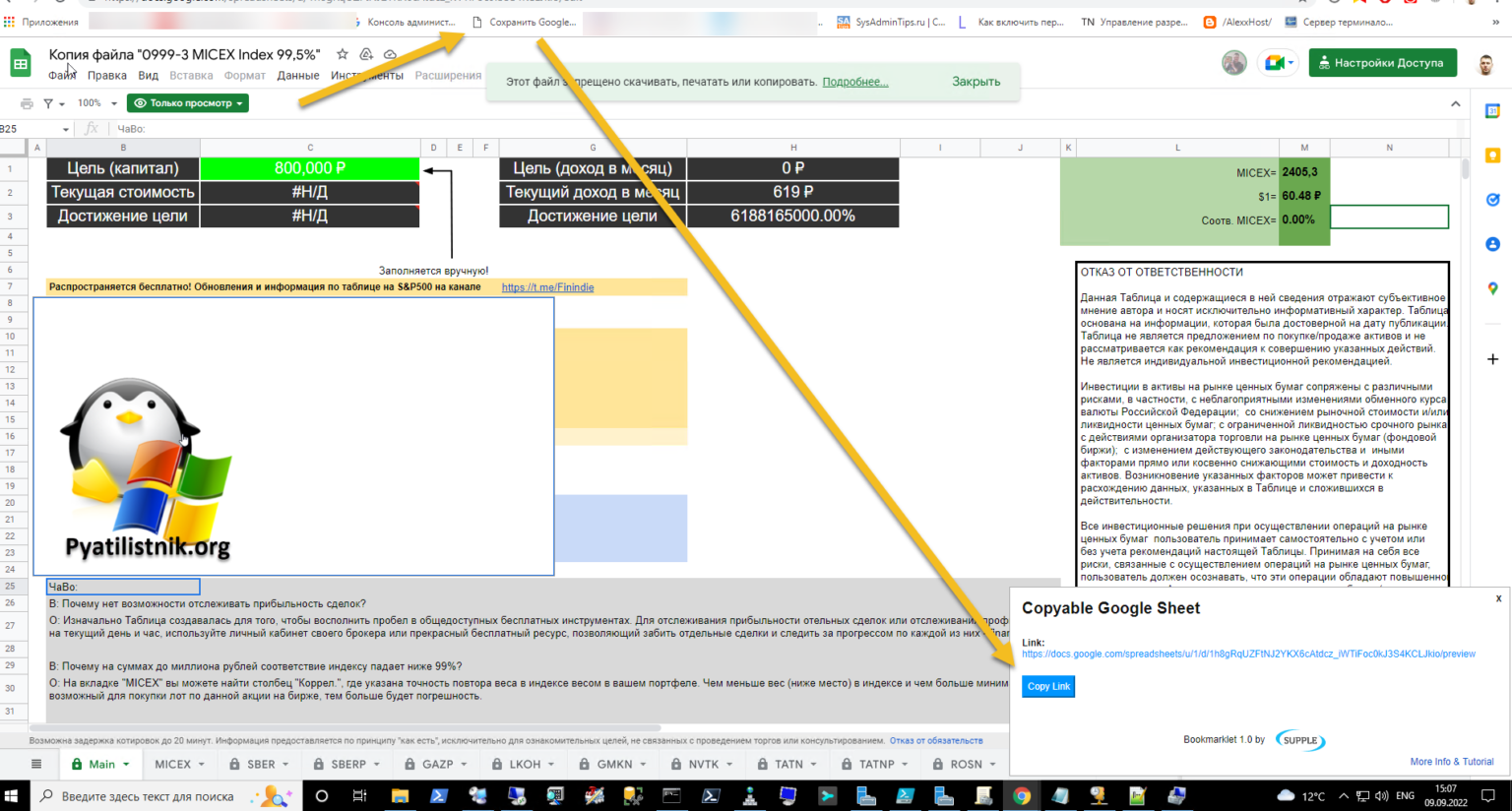Click the Chrome icon in the taskbar
This screenshot has height=811, width=1512.
(1022, 795)
